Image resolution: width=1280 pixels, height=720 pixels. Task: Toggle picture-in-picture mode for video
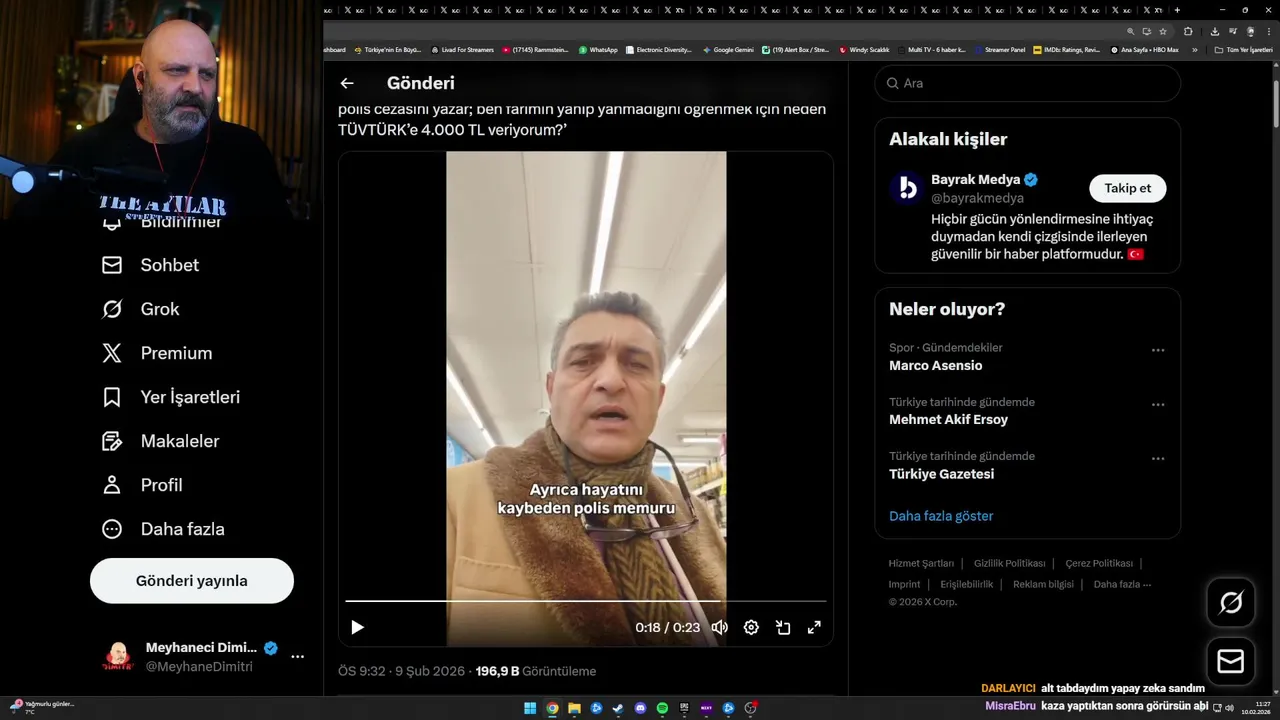pyautogui.click(x=783, y=627)
